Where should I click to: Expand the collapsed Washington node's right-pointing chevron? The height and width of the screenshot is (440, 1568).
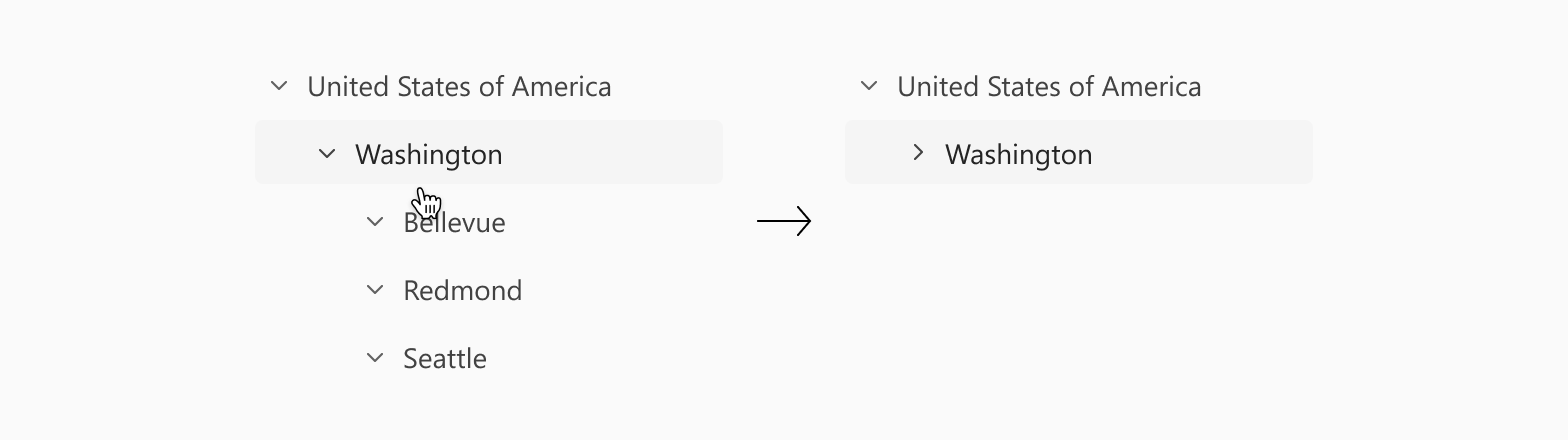click(x=918, y=153)
